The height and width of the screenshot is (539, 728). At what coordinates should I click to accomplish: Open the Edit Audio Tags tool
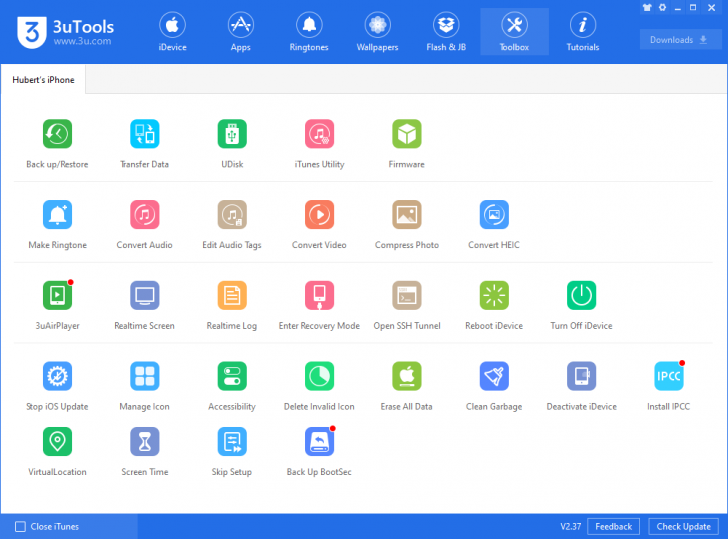pyautogui.click(x=232, y=214)
